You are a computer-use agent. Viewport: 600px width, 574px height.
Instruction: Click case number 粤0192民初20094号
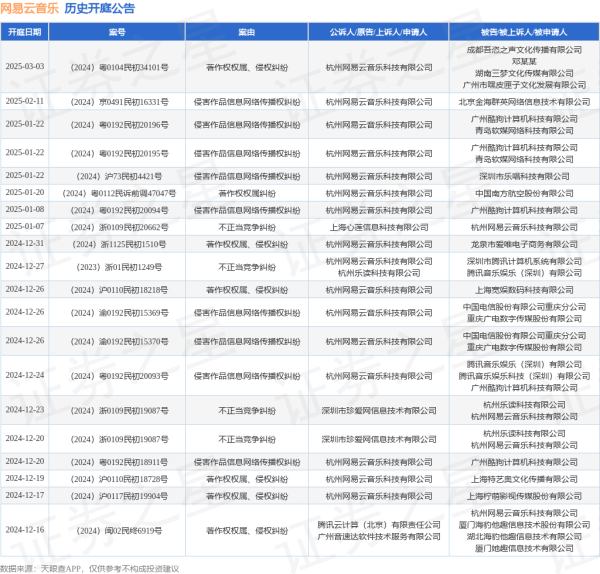pos(119,210)
